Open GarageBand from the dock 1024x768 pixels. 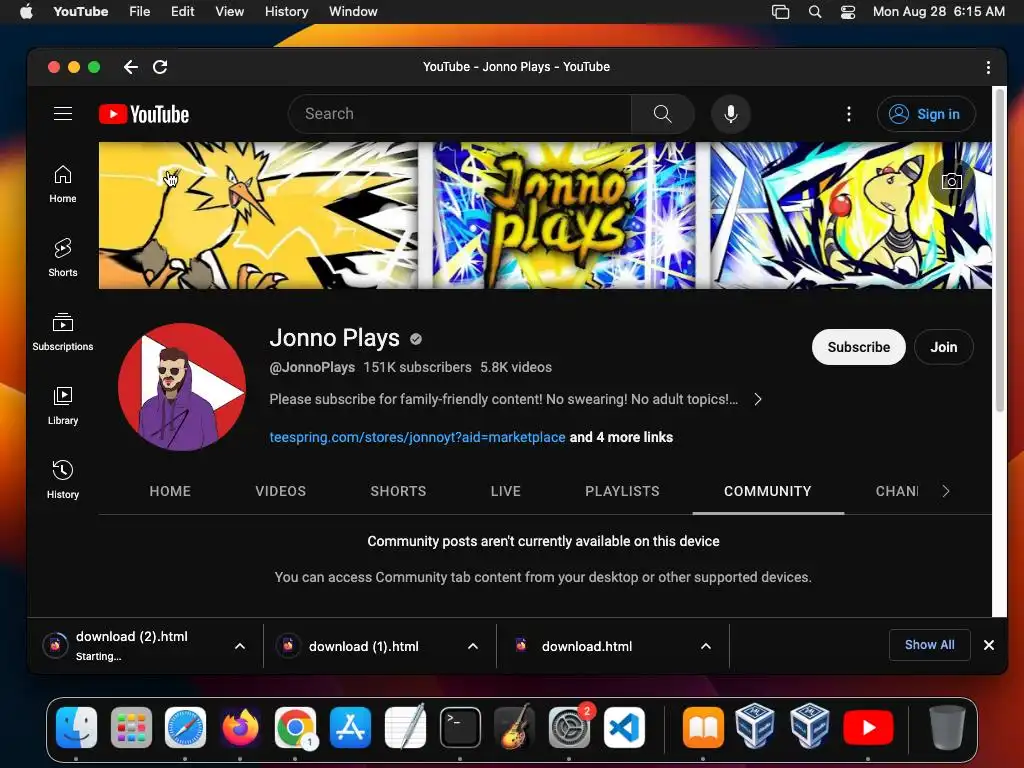click(x=515, y=727)
